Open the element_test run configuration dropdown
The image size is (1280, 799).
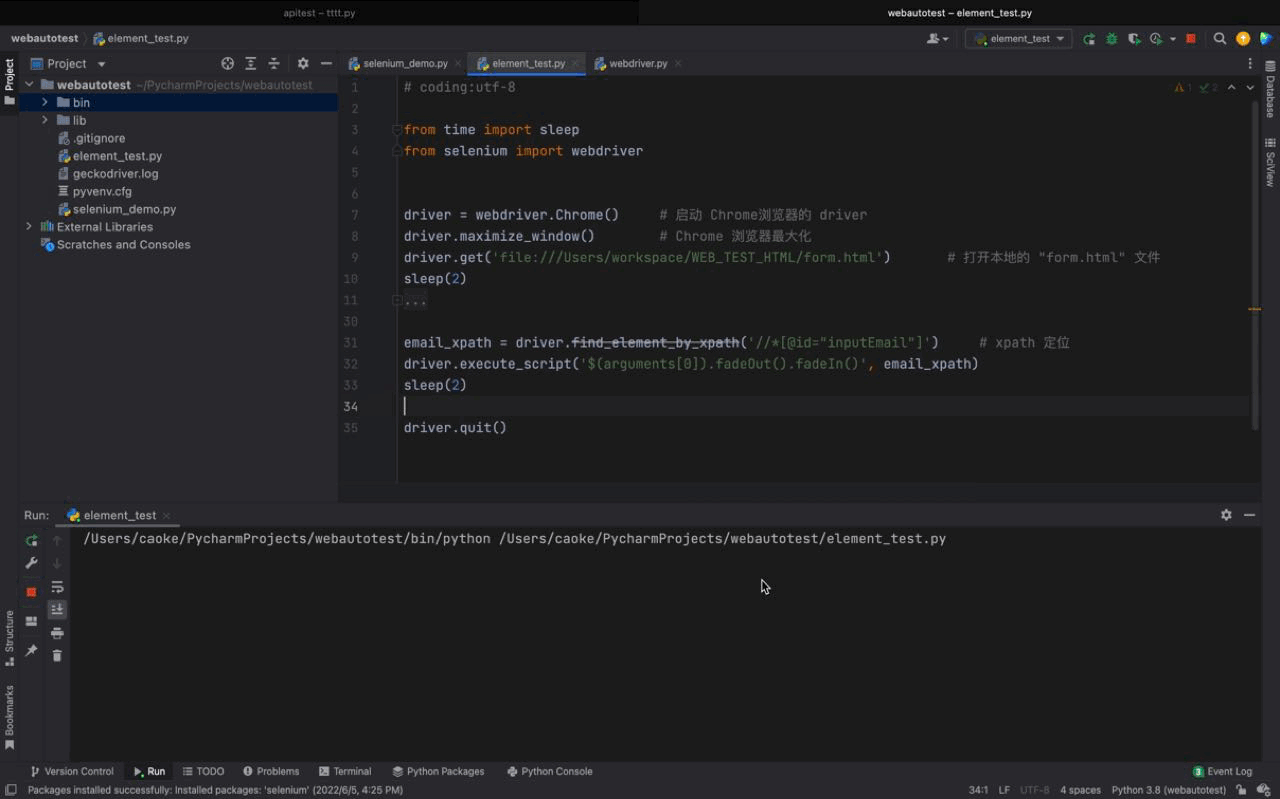point(1018,39)
